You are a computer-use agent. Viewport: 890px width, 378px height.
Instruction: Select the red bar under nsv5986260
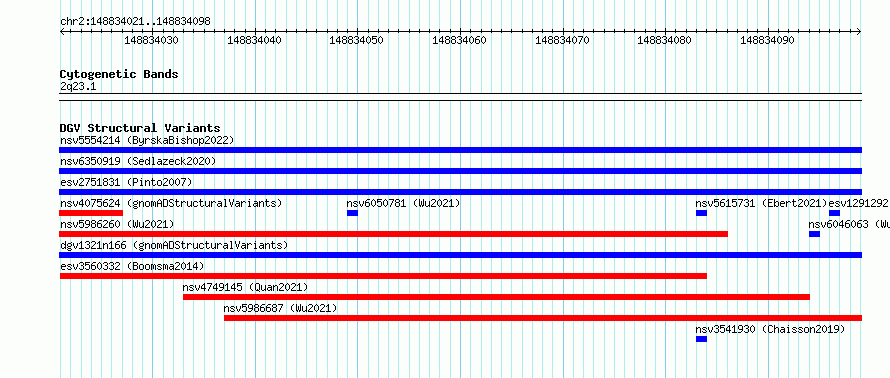(x=393, y=234)
